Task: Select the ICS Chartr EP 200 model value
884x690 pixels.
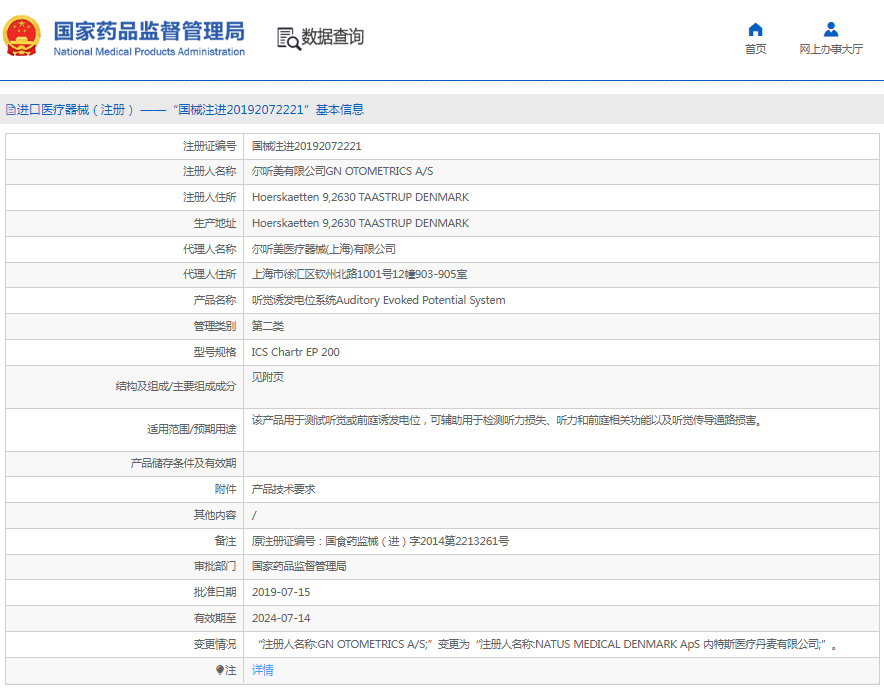Action: point(295,352)
